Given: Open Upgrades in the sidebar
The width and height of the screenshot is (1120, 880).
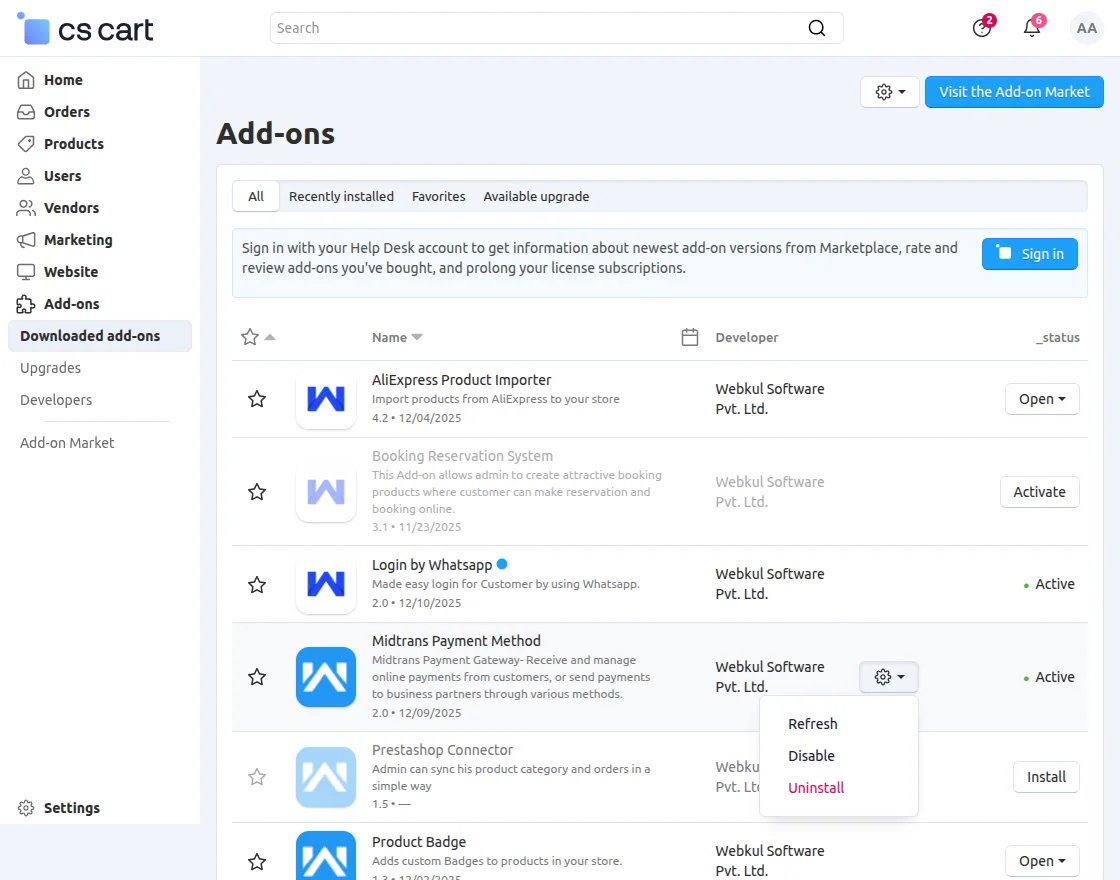Looking at the screenshot, I should (50, 368).
